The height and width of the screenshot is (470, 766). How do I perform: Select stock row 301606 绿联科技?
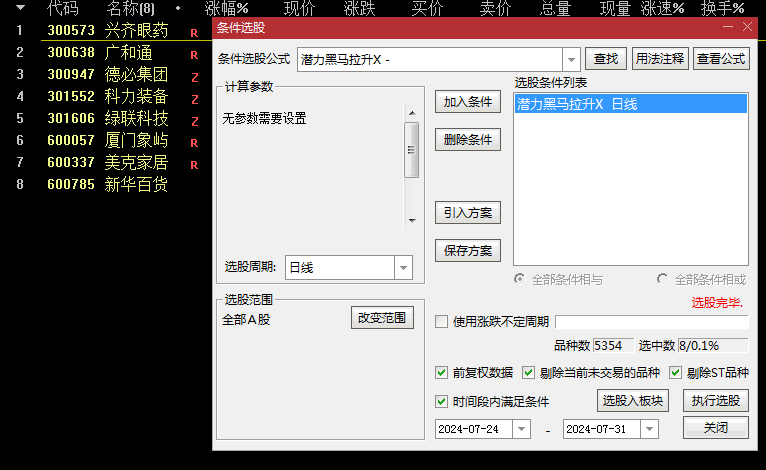[x=107, y=118]
